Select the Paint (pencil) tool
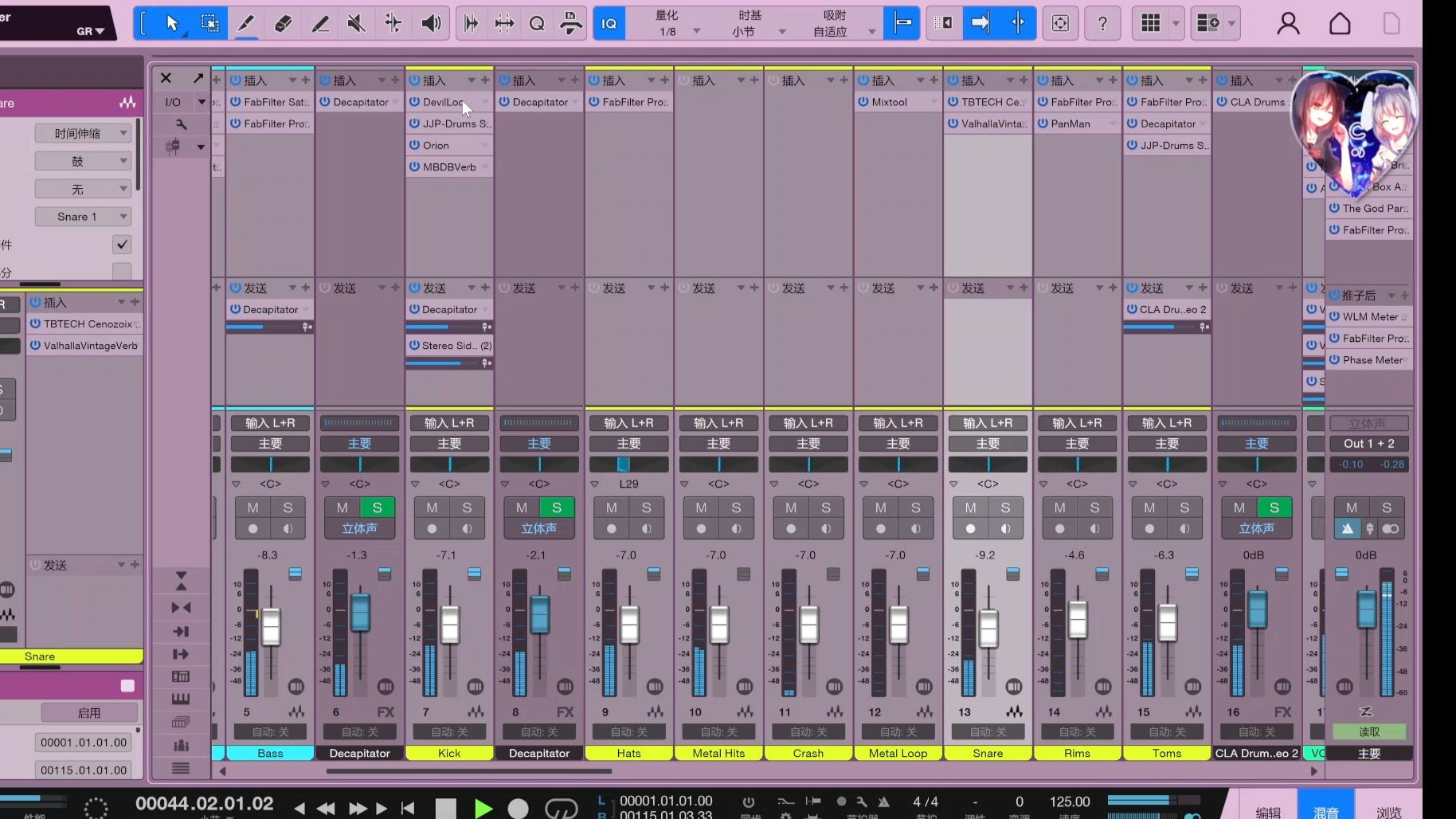This screenshot has height=819, width=1456. pyautogui.click(x=320, y=24)
